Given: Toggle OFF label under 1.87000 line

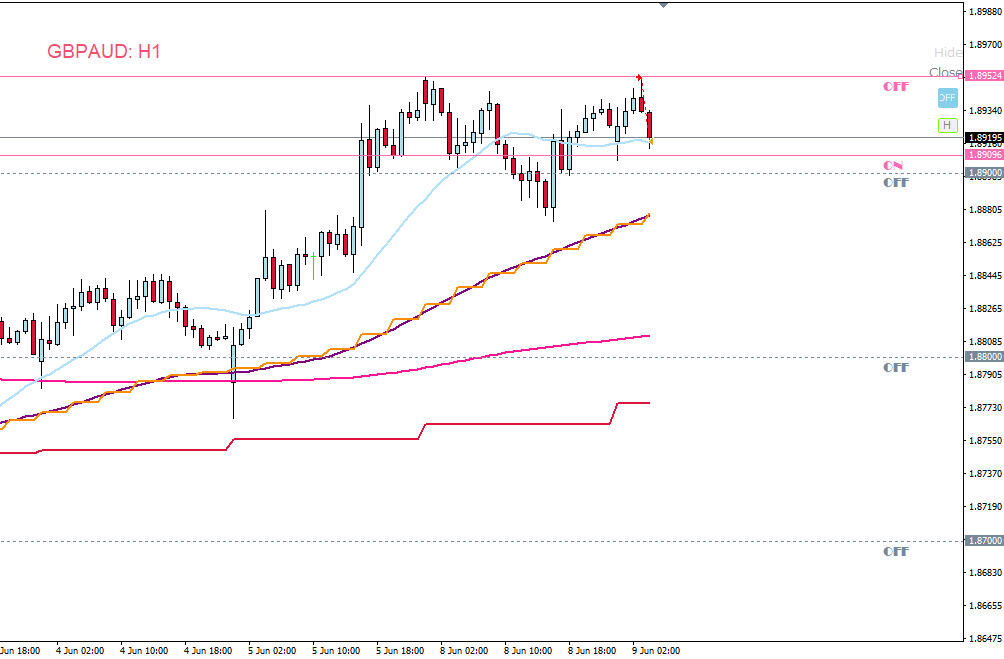Looking at the screenshot, I should [896, 551].
